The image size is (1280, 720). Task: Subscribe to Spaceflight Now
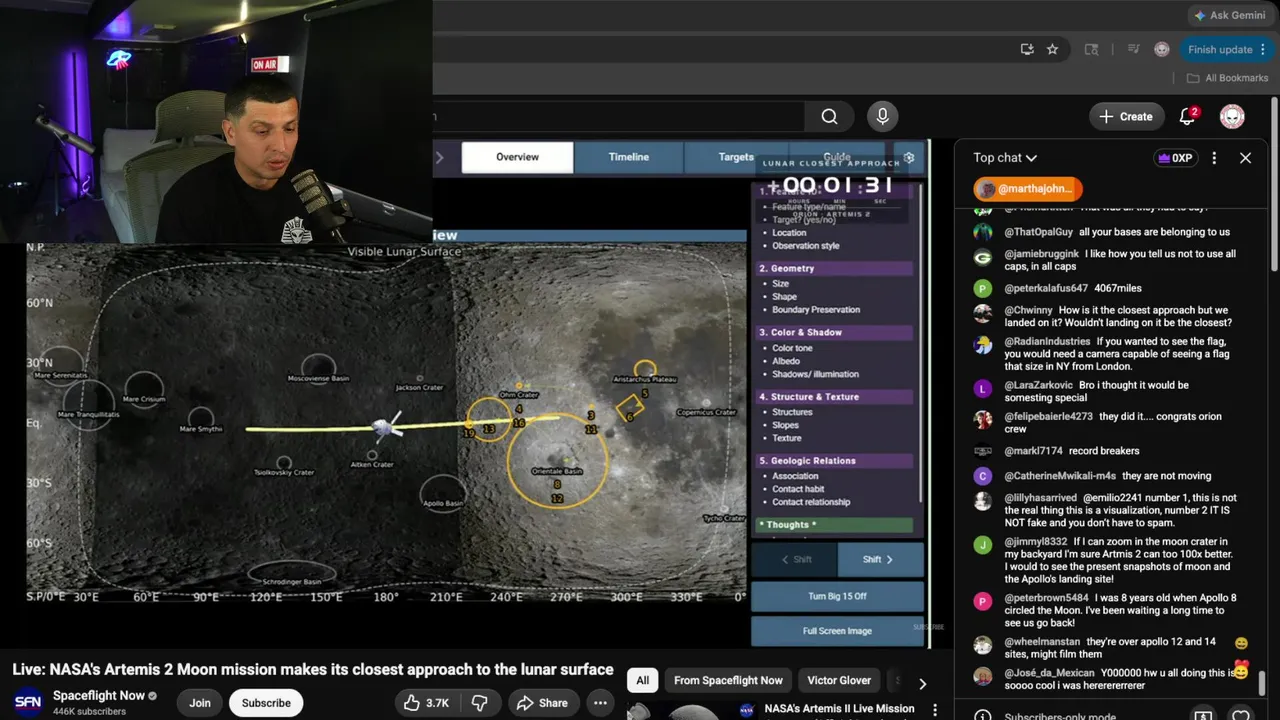(x=266, y=703)
